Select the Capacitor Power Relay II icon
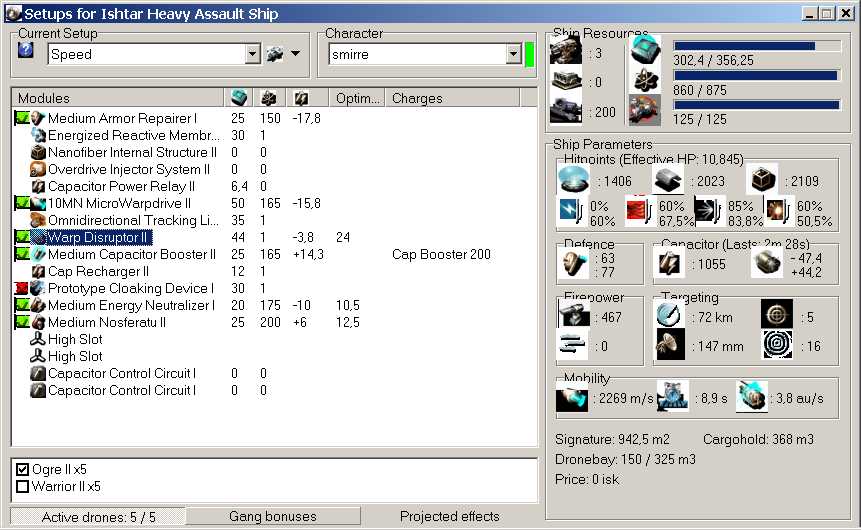 38,186
